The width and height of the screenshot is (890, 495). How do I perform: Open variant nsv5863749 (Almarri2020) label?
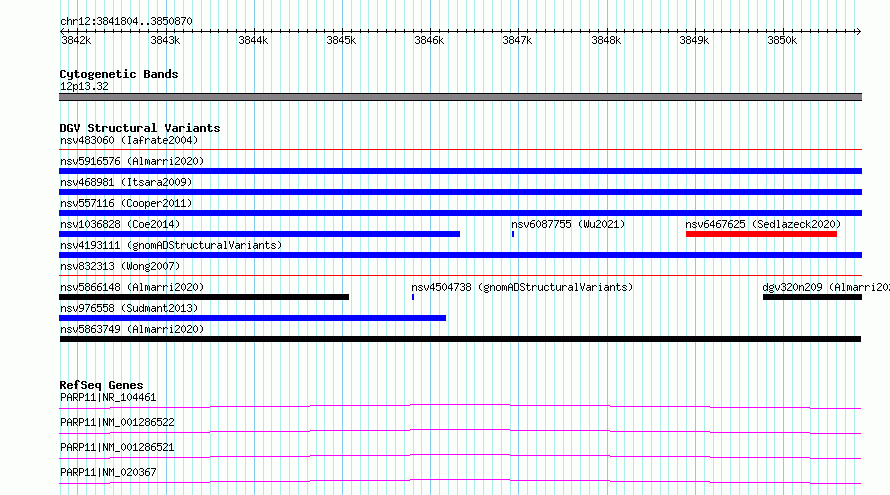pyautogui.click(x=132, y=329)
